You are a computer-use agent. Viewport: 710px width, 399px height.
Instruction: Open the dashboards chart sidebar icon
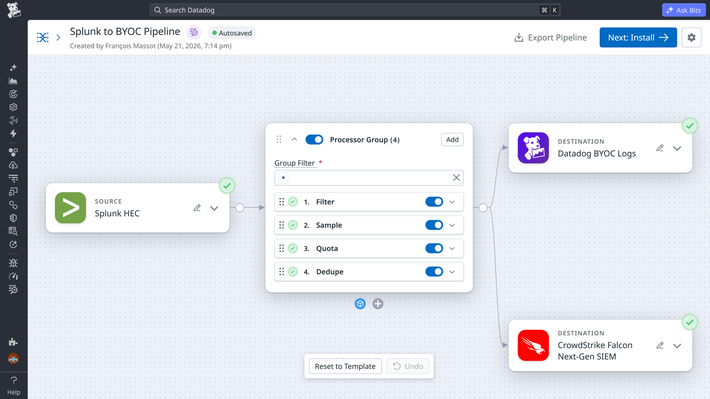13,81
